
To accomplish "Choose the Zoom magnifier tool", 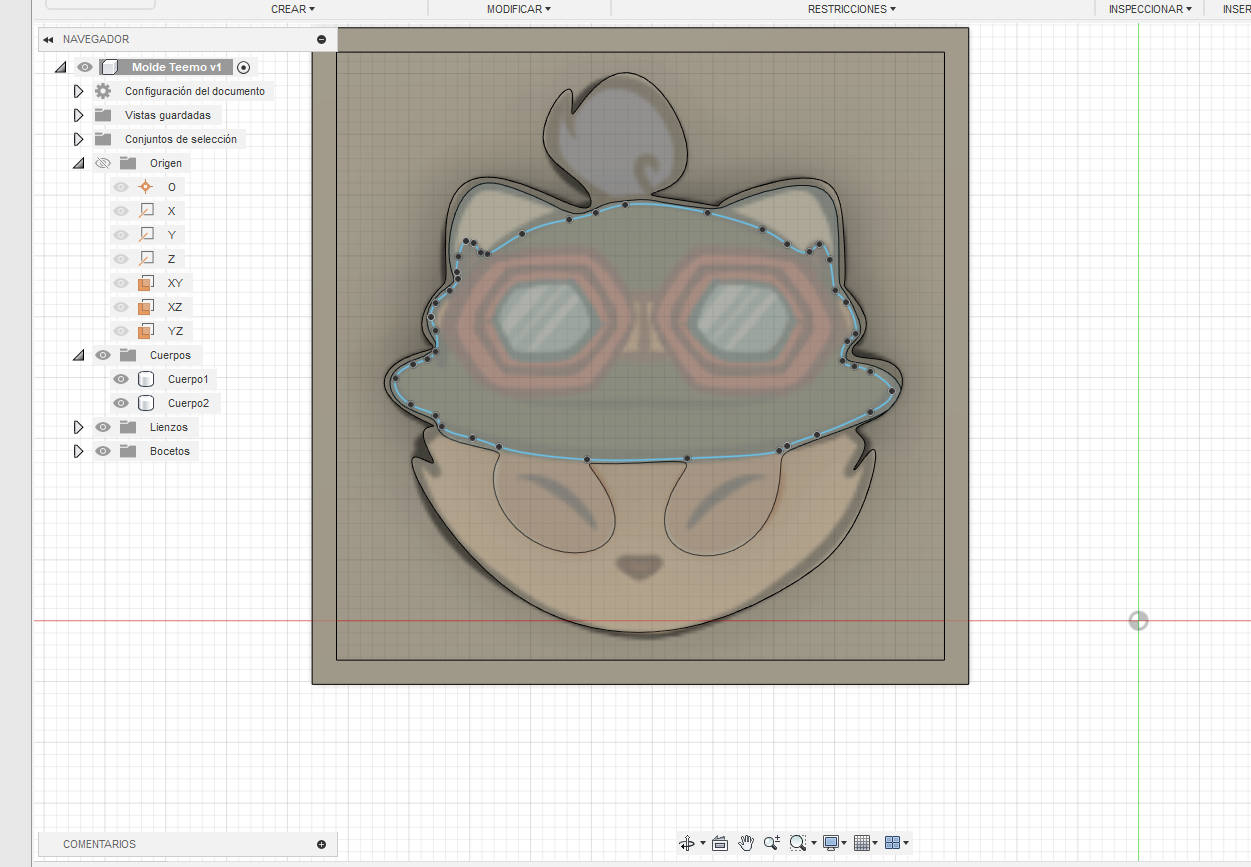I will tap(772, 843).
